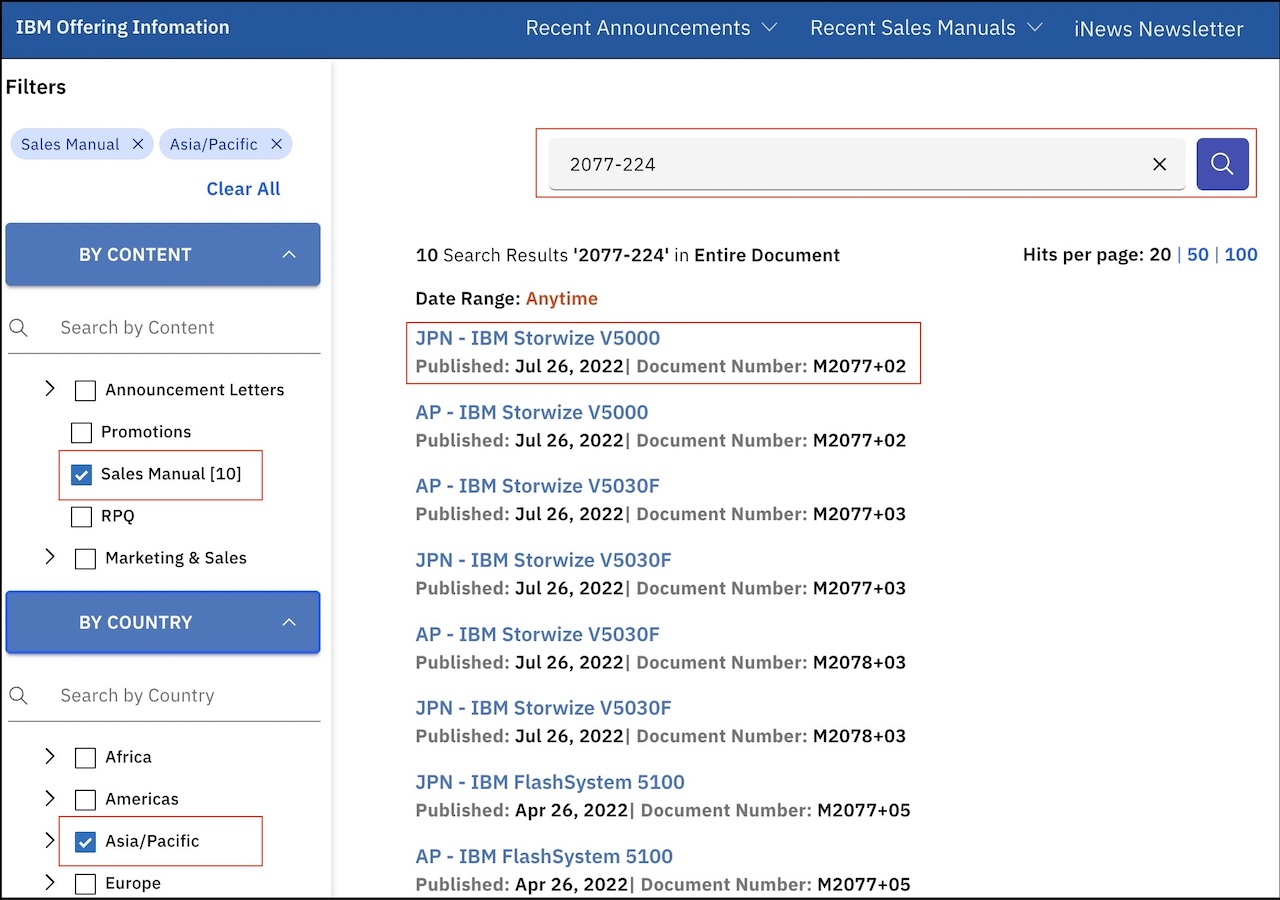This screenshot has width=1280, height=900.
Task: Open AP - IBM Storwize V5000 result
Action: point(532,412)
